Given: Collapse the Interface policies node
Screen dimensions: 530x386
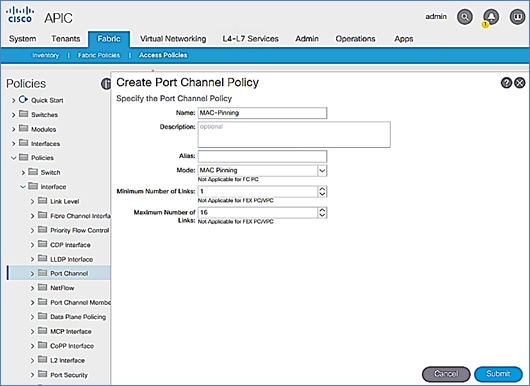Looking at the screenshot, I should point(23,187).
